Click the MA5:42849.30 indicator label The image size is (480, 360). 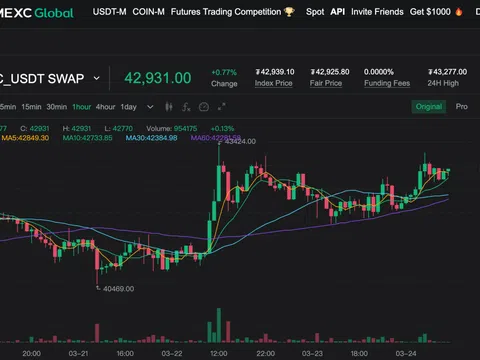(25, 138)
